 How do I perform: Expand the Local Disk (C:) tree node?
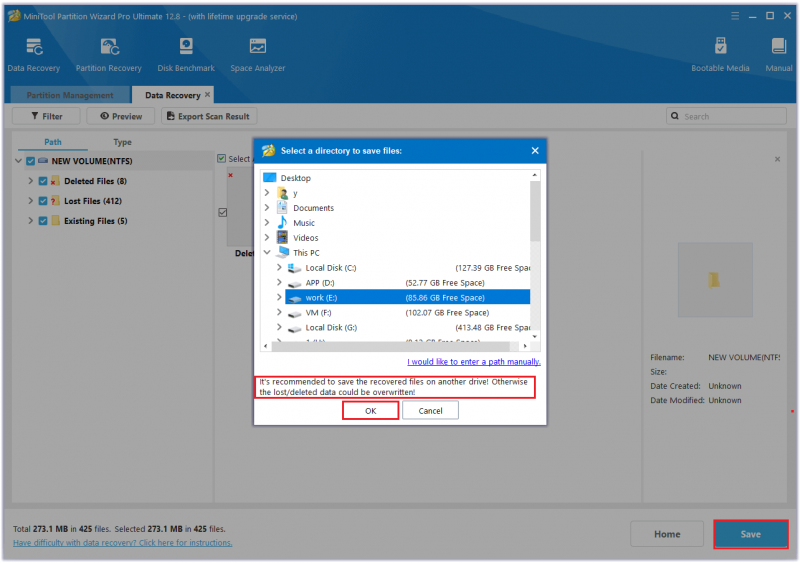[279, 267]
